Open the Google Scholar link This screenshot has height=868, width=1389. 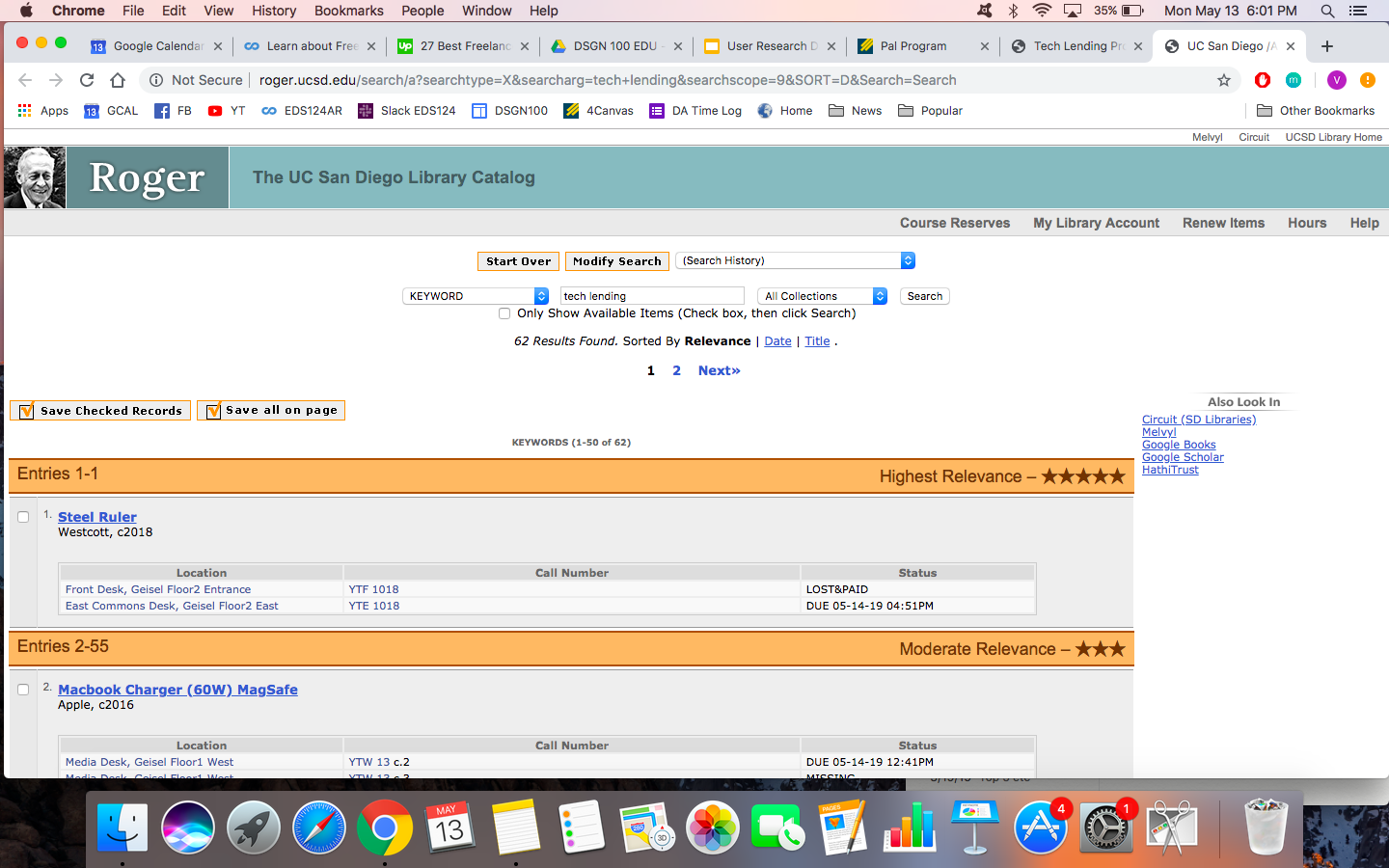click(x=1183, y=457)
